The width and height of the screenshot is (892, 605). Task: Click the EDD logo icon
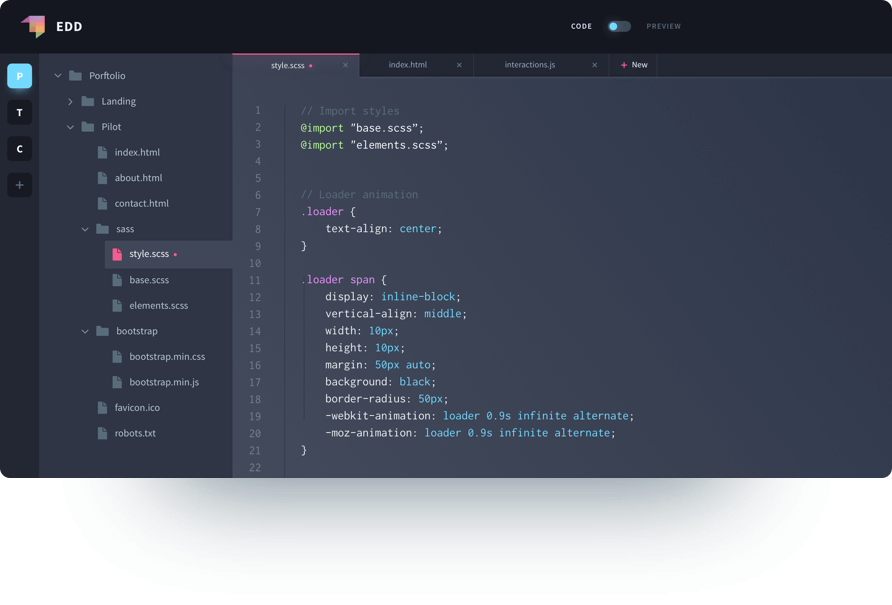tap(33, 26)
